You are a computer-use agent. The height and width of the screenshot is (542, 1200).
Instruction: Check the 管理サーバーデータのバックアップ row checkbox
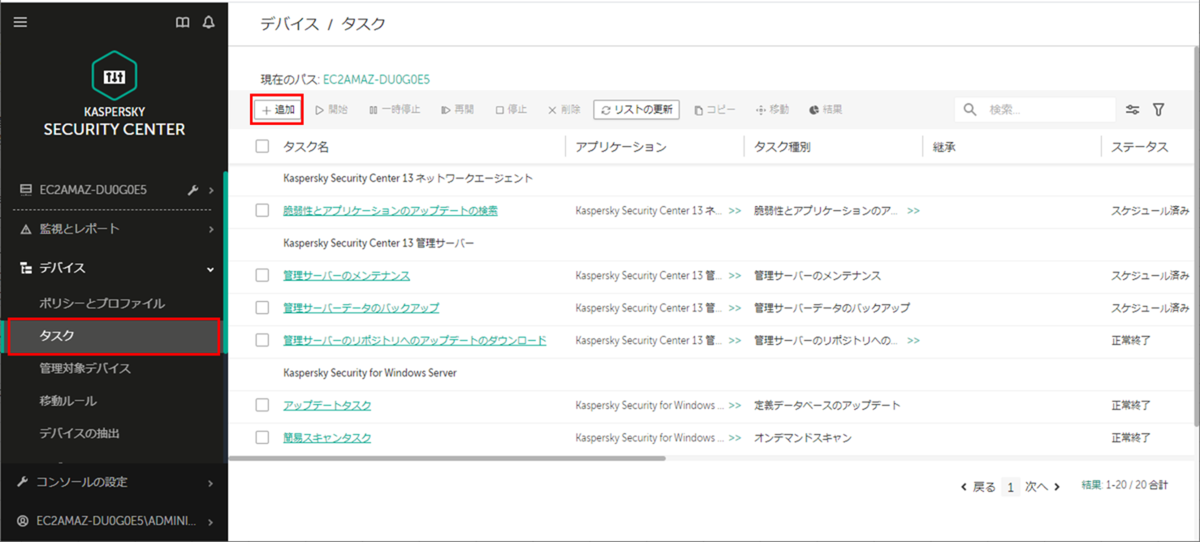tap(262, 307)
